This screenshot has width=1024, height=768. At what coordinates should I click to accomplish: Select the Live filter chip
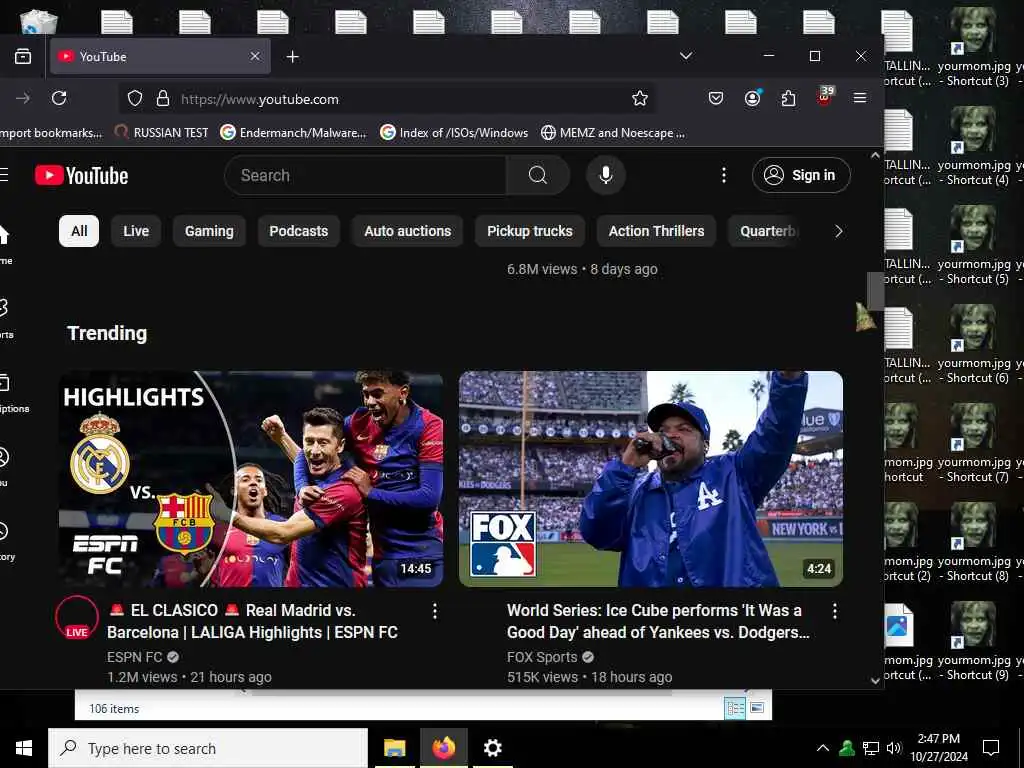pyautogui.click(x=136, y=231)
